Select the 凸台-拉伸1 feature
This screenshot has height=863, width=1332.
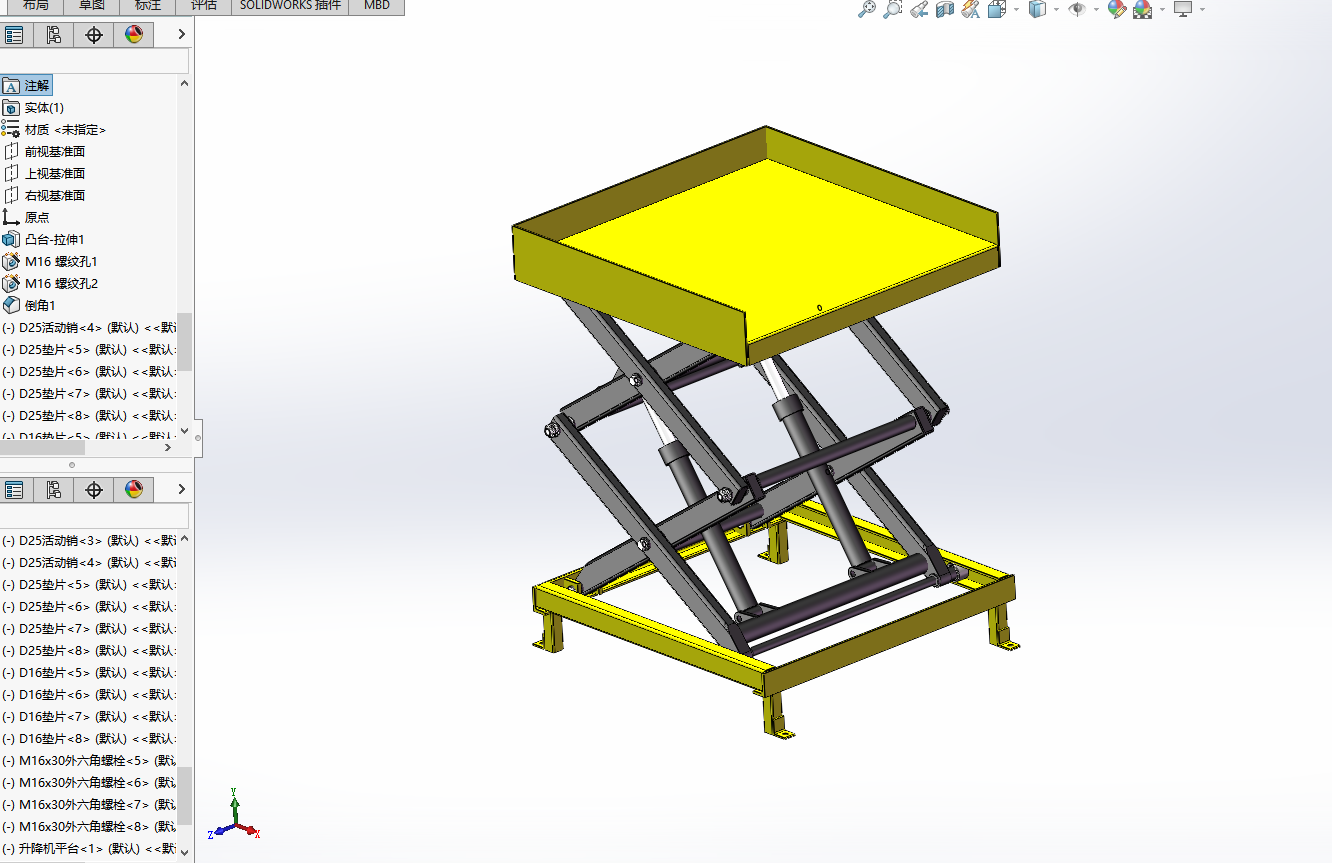(x=44, y=240)
